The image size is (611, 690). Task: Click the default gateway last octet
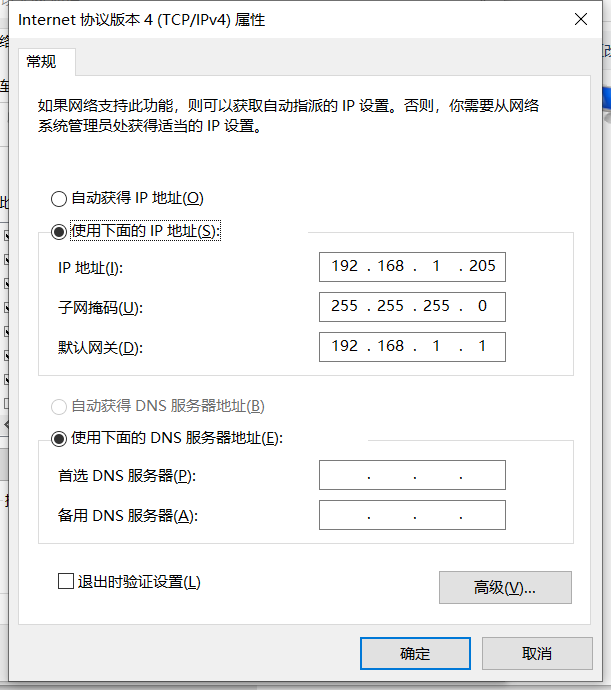pos(482,346)
